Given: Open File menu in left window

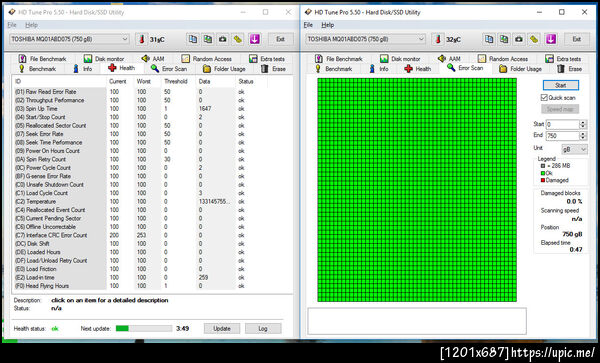Looking at the screenshot, I should (x=12, y=25).
